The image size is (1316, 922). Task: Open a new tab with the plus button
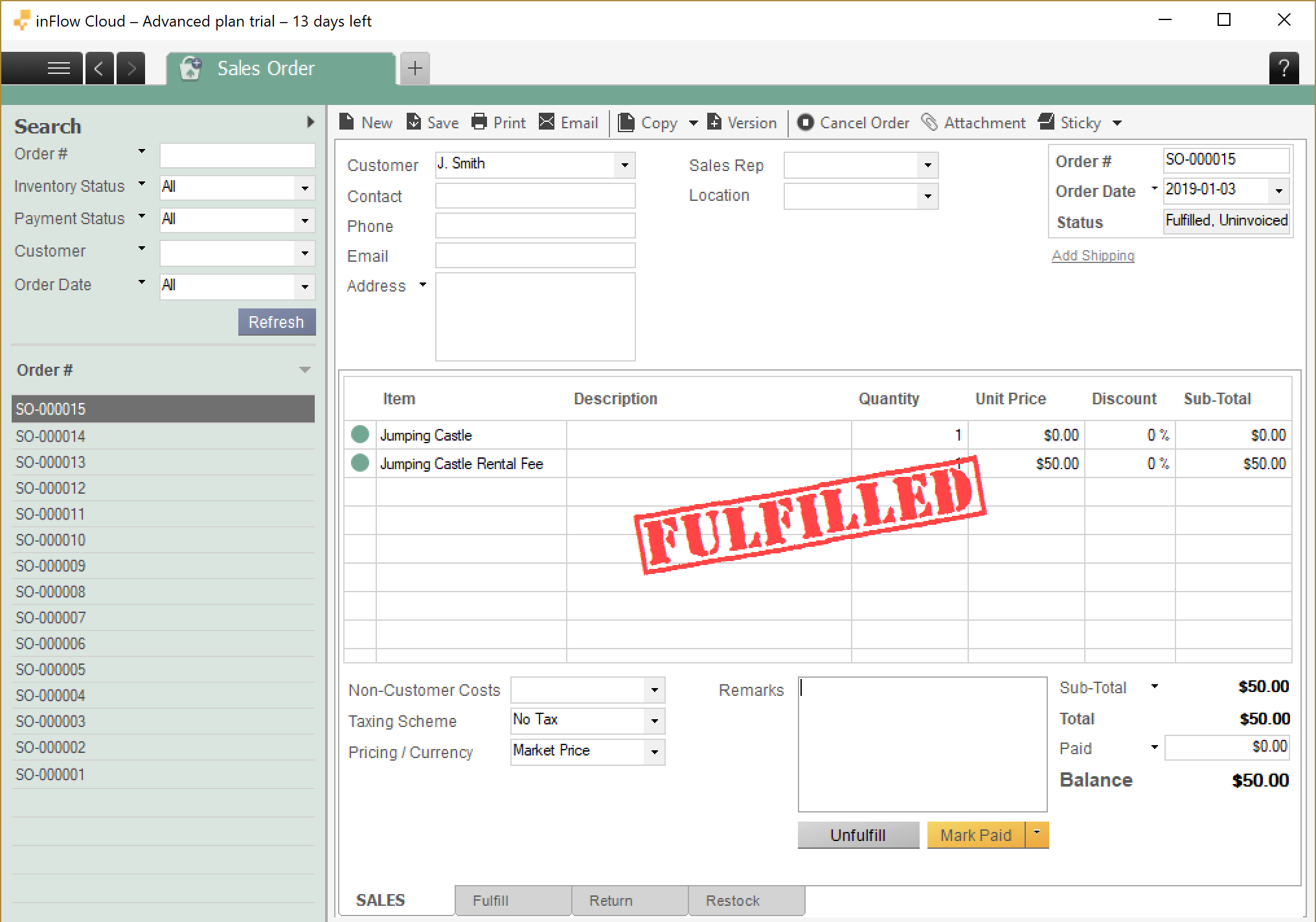[415, 68]
